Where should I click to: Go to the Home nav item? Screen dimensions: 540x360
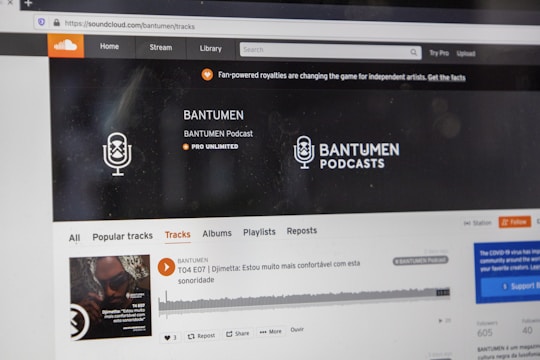point(110,47)
